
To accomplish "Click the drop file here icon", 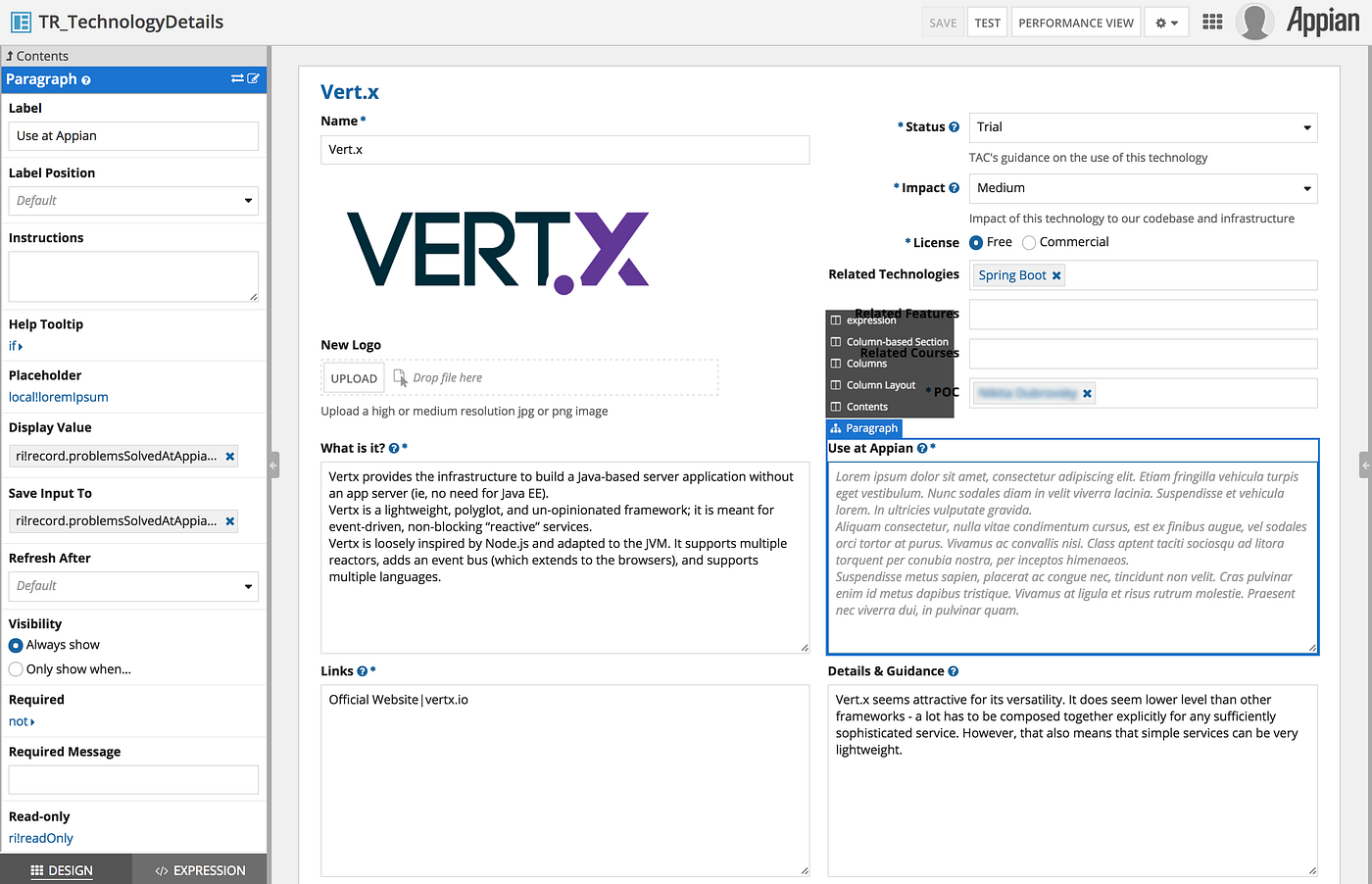I will 400,377.
